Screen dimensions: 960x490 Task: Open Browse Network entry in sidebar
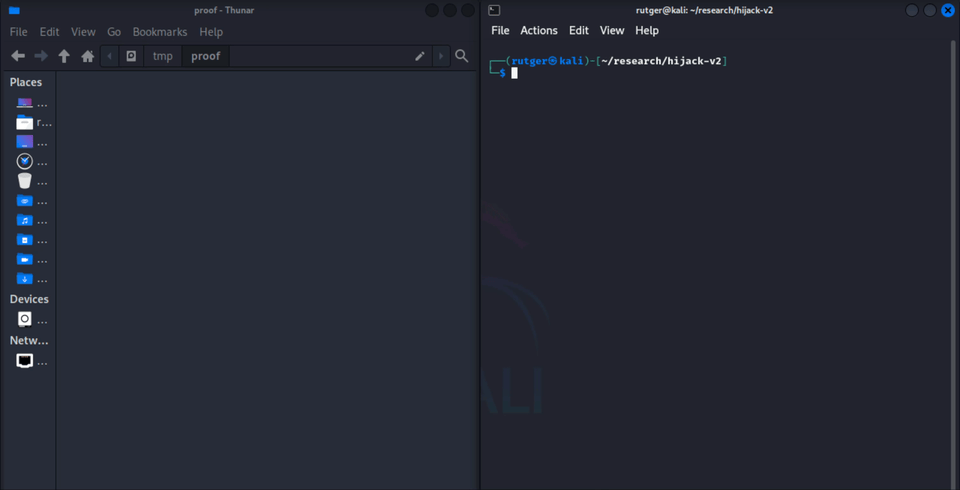tap(32, 361)
